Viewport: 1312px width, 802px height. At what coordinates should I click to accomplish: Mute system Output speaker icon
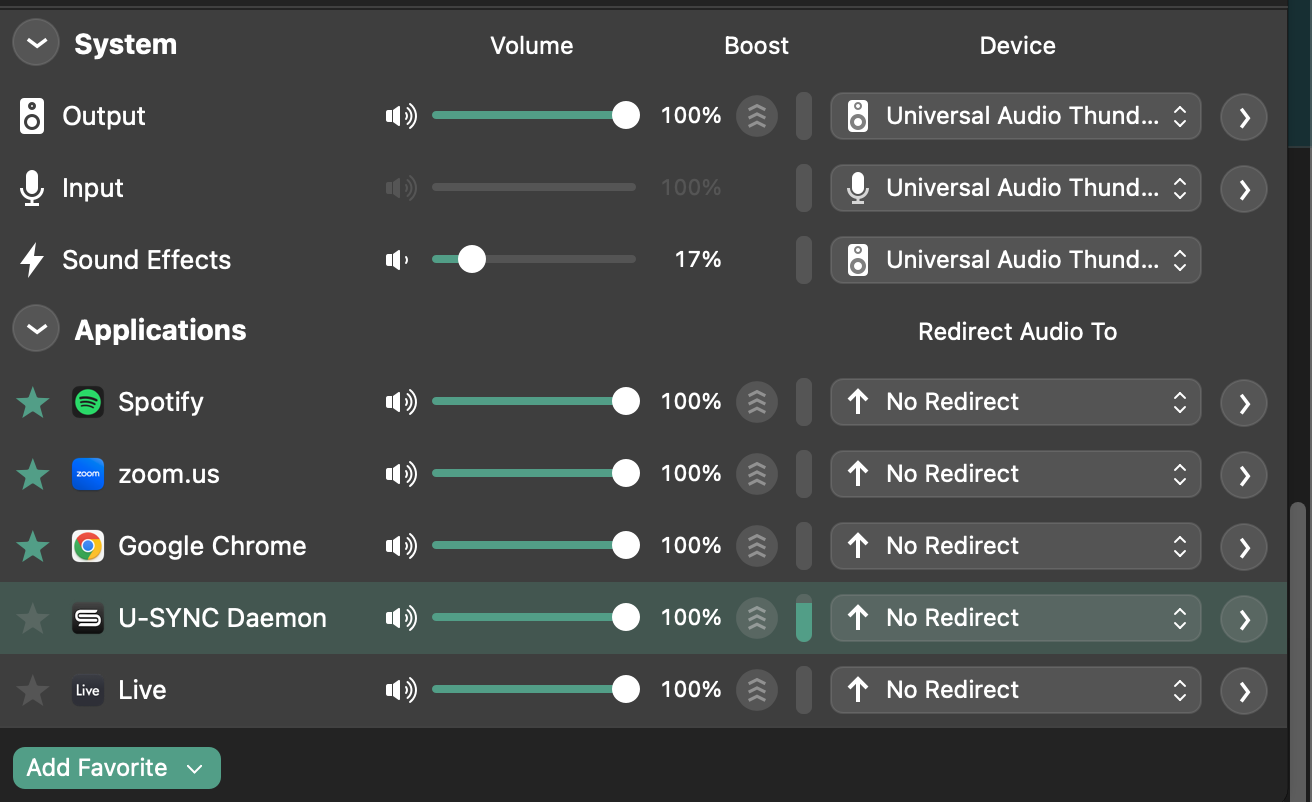click(x=400, y=116)
